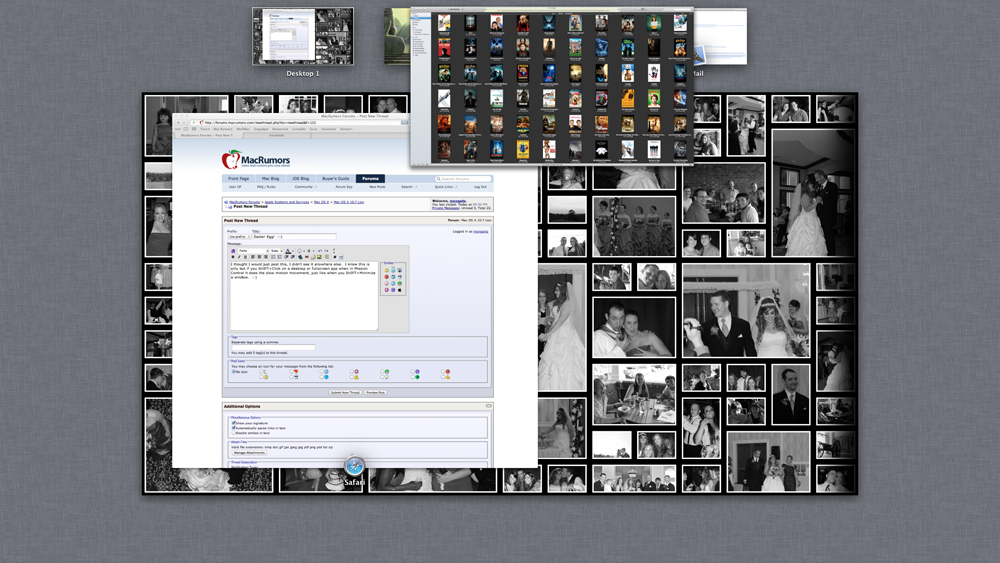This screenshot has height=563, width=1000.
Task: Click the Search Forums field
Action: coord(464,179)
